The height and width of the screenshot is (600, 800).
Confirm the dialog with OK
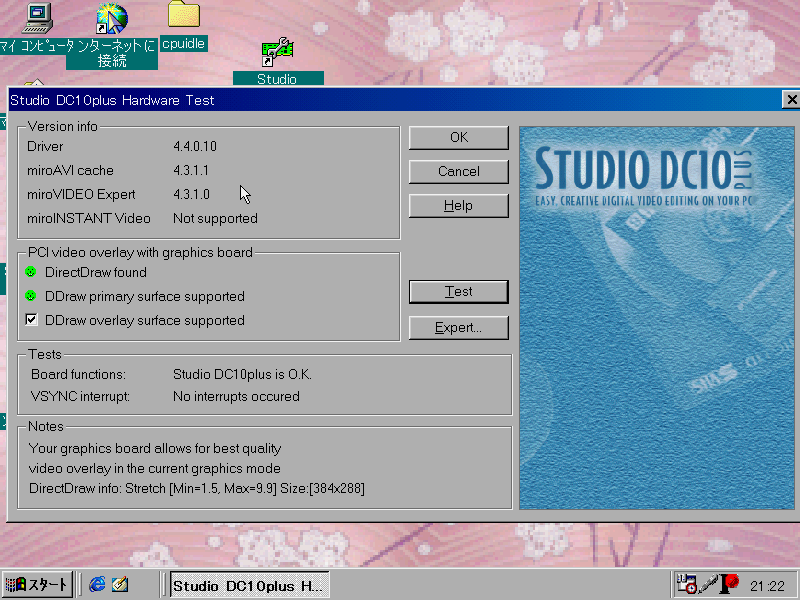(459, 138)
